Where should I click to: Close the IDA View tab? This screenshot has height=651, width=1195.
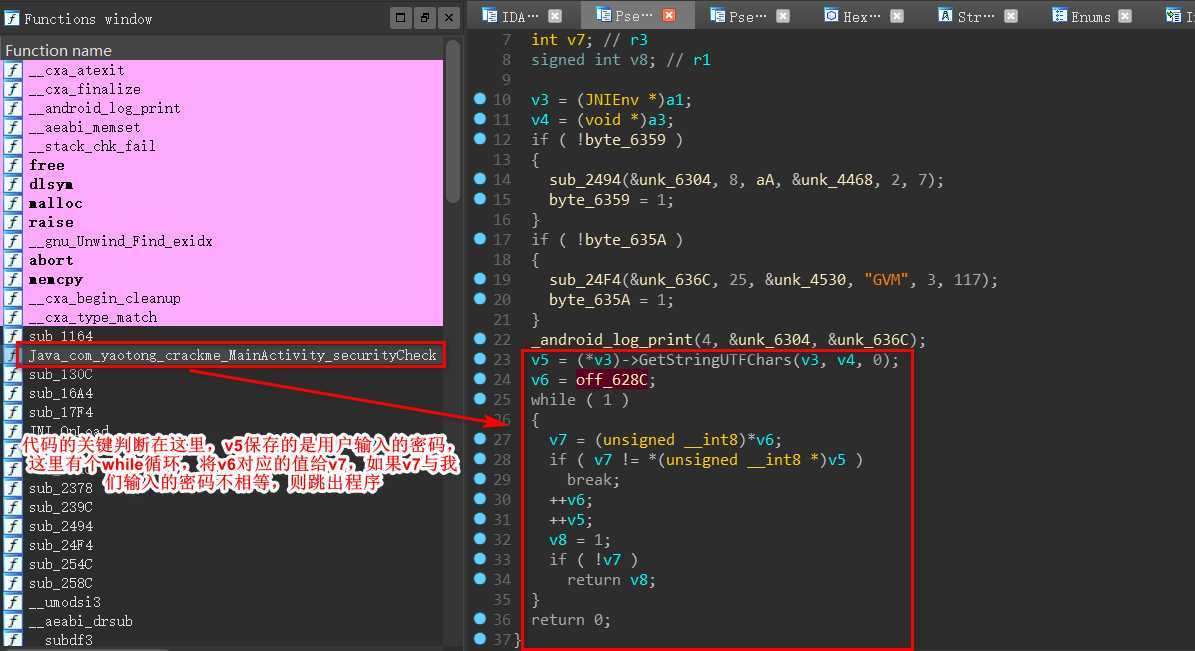click(x=555, y=16)
